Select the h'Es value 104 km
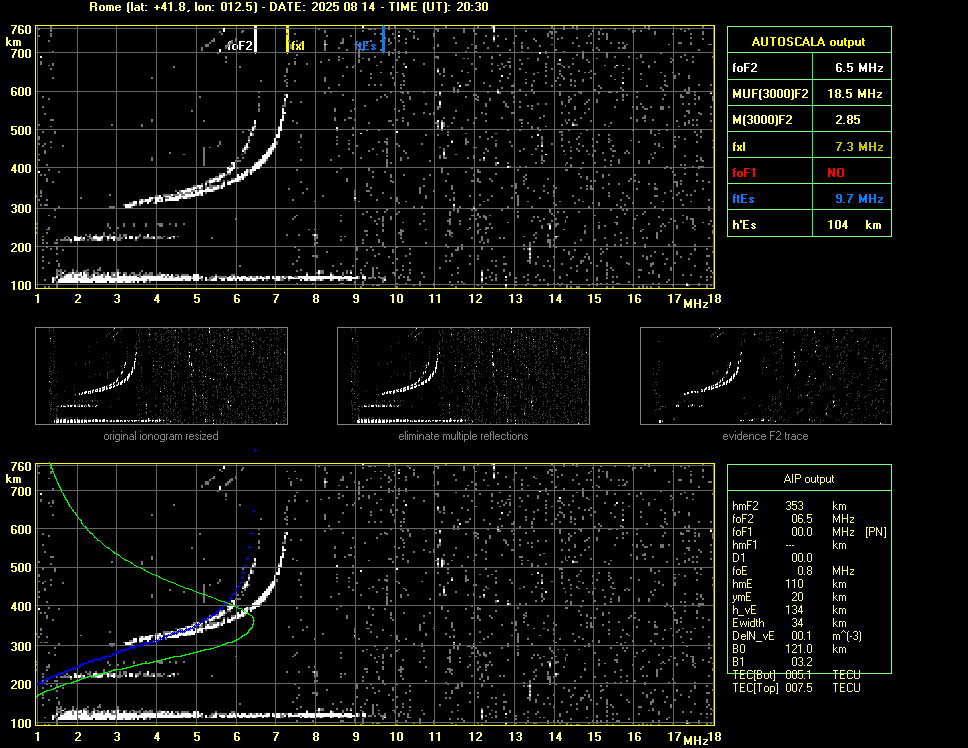 [854, 225]
